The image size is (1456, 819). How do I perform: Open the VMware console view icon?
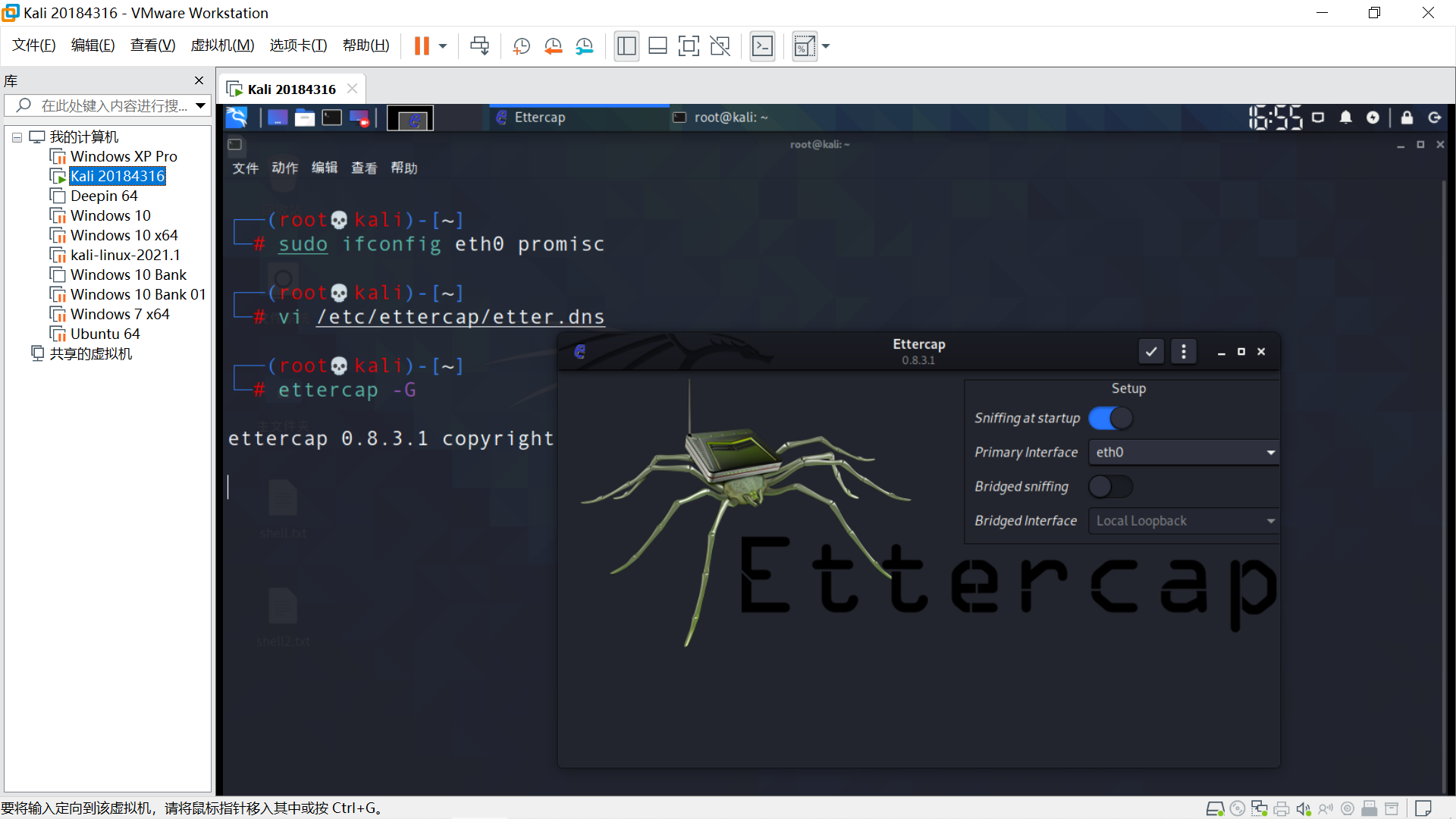click(x=762, y=46)
